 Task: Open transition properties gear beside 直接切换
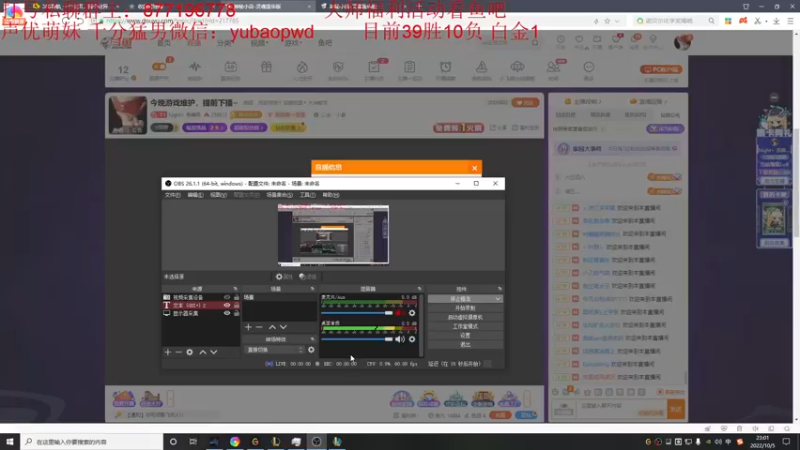311,350
